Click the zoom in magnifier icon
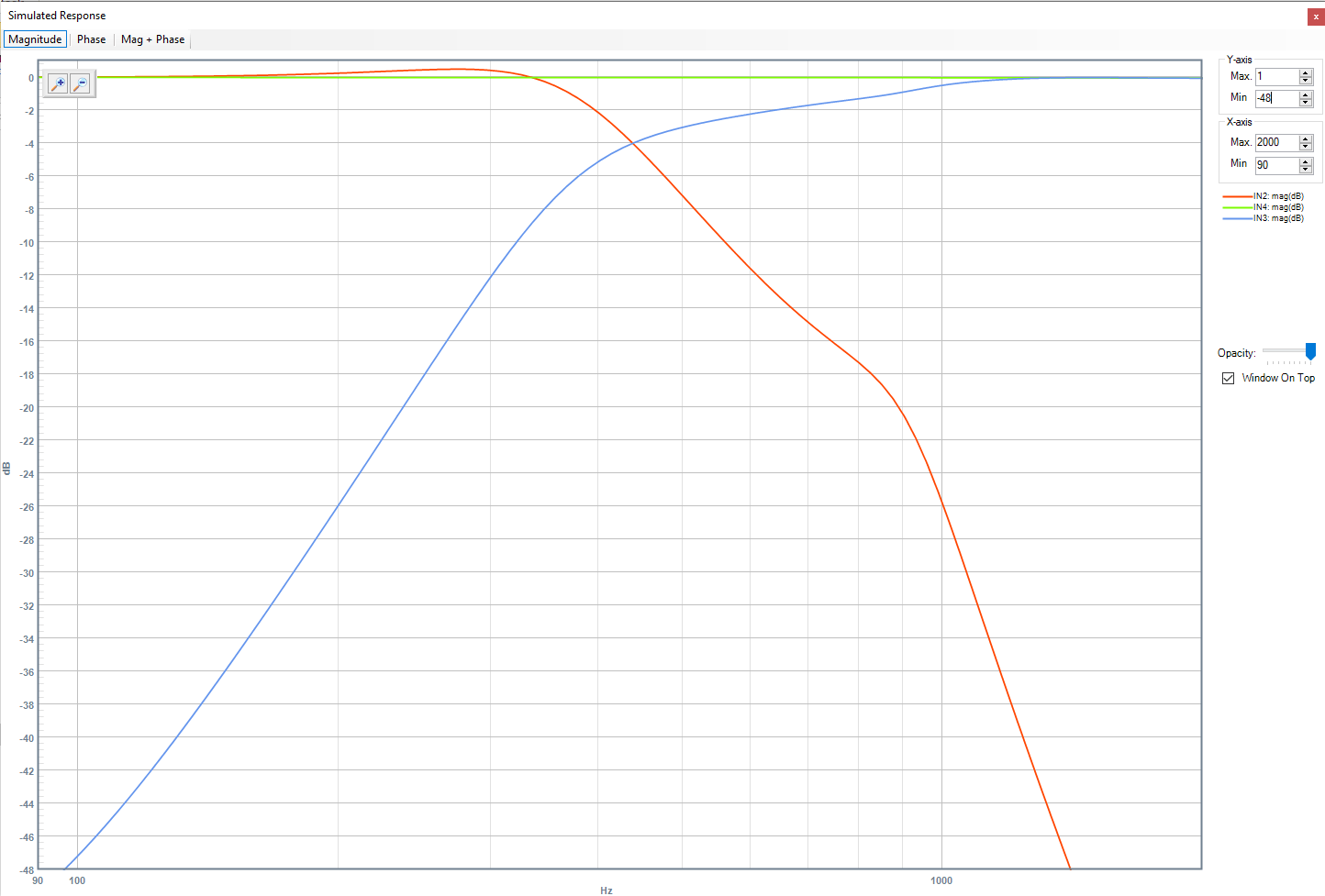Viewport: 1325px width, 896px height. tap(58, 83)
